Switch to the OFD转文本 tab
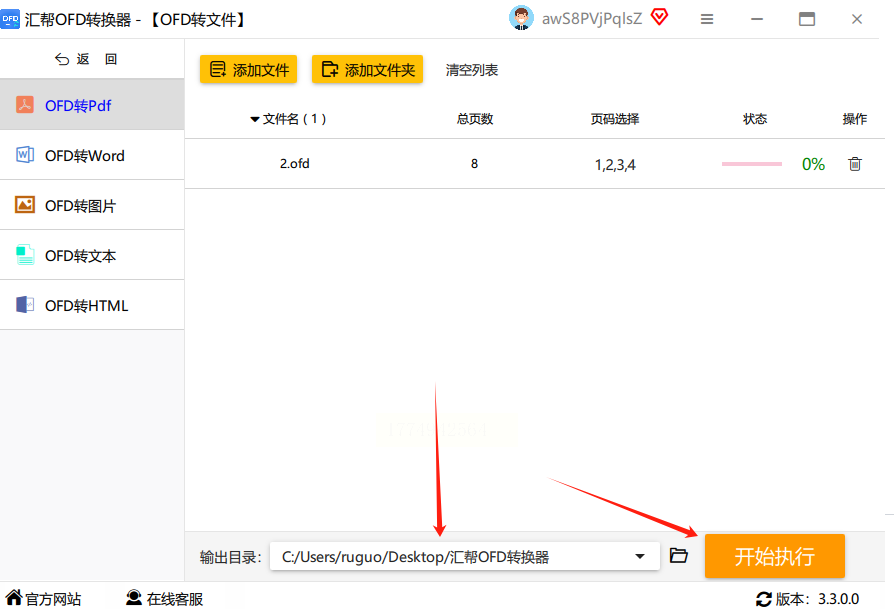 coord(92,255)
